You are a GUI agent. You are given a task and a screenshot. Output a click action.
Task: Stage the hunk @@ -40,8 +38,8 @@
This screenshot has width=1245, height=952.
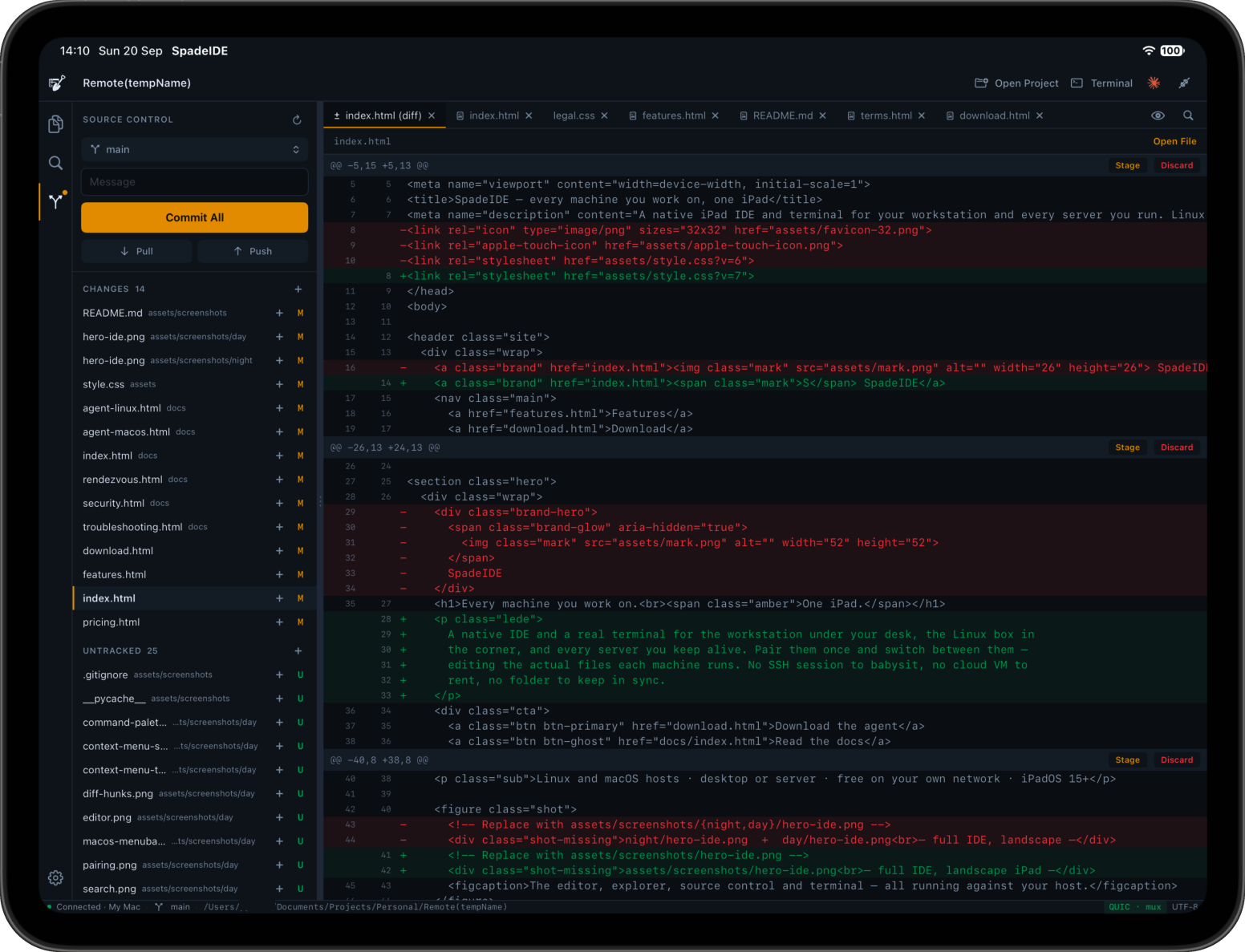point(1127,760)
